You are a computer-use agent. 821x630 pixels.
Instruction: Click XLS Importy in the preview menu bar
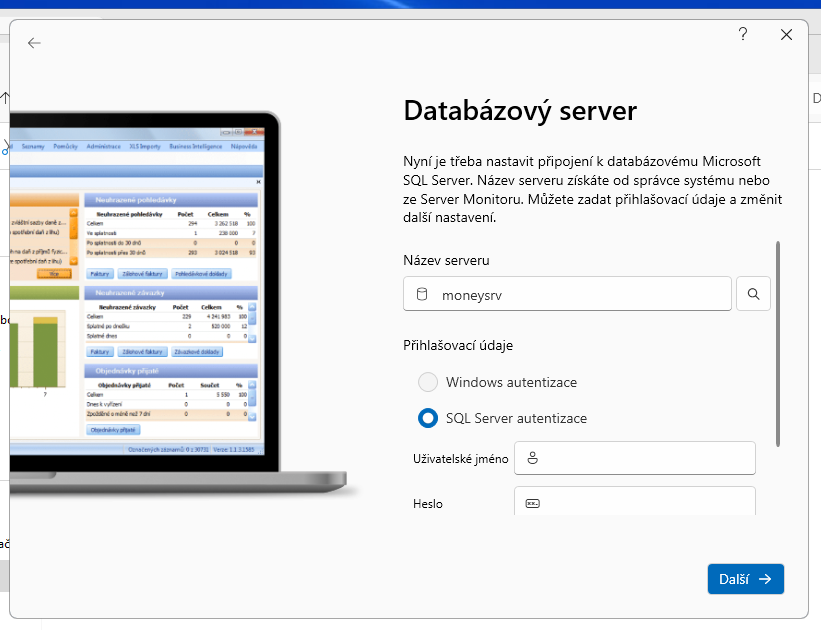point(144,146)
